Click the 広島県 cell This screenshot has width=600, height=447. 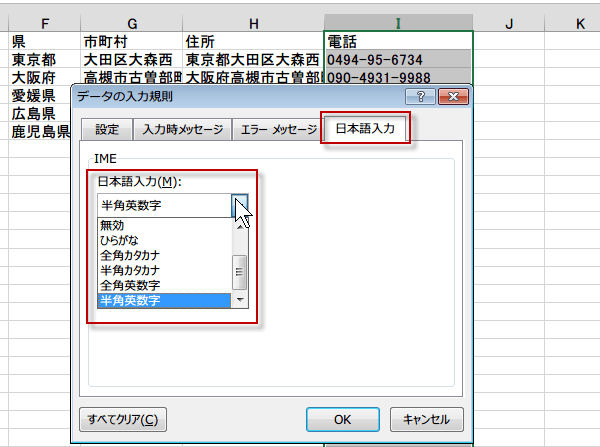[x=40, y=113]
